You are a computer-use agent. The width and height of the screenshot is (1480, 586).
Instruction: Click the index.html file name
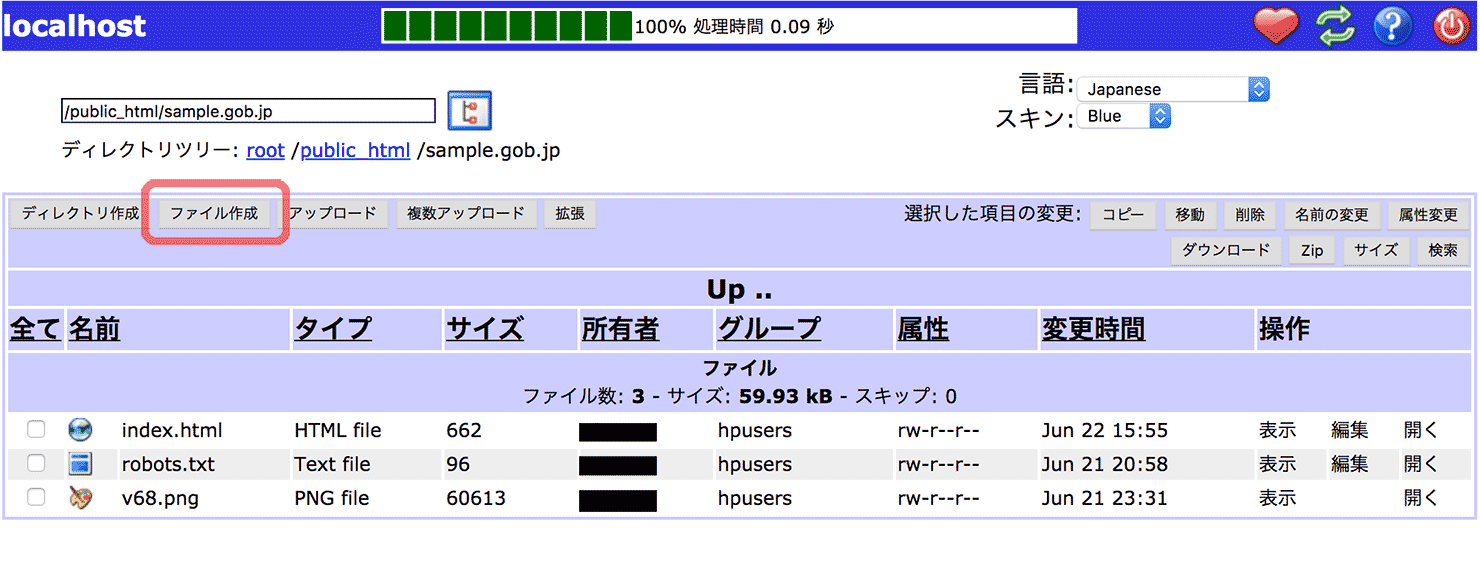click(x=172, y=431)
